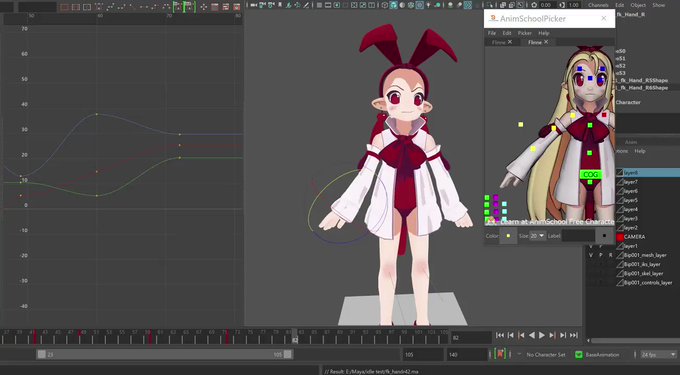Click the picker Label text field
680x375 pixels.
pyautogui.click(x=578, y=236)
